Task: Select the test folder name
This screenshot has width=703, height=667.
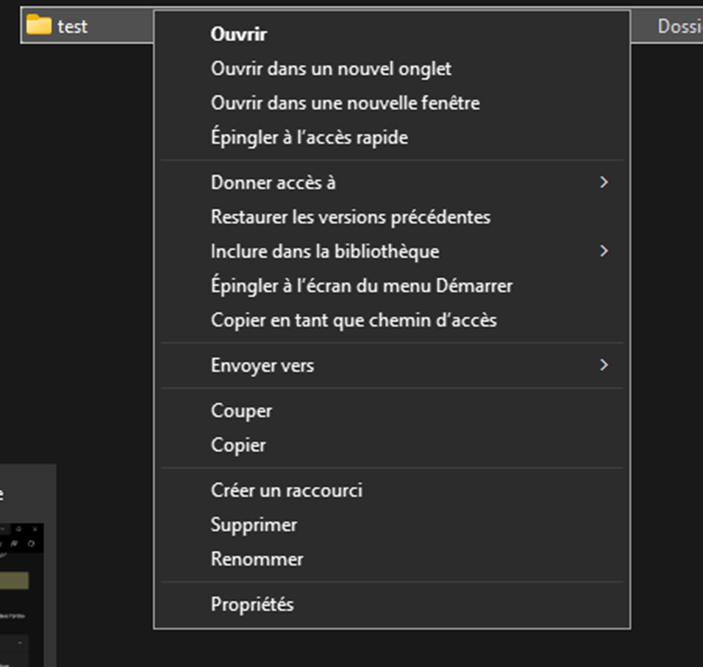Action: click(x=72, y=27)
